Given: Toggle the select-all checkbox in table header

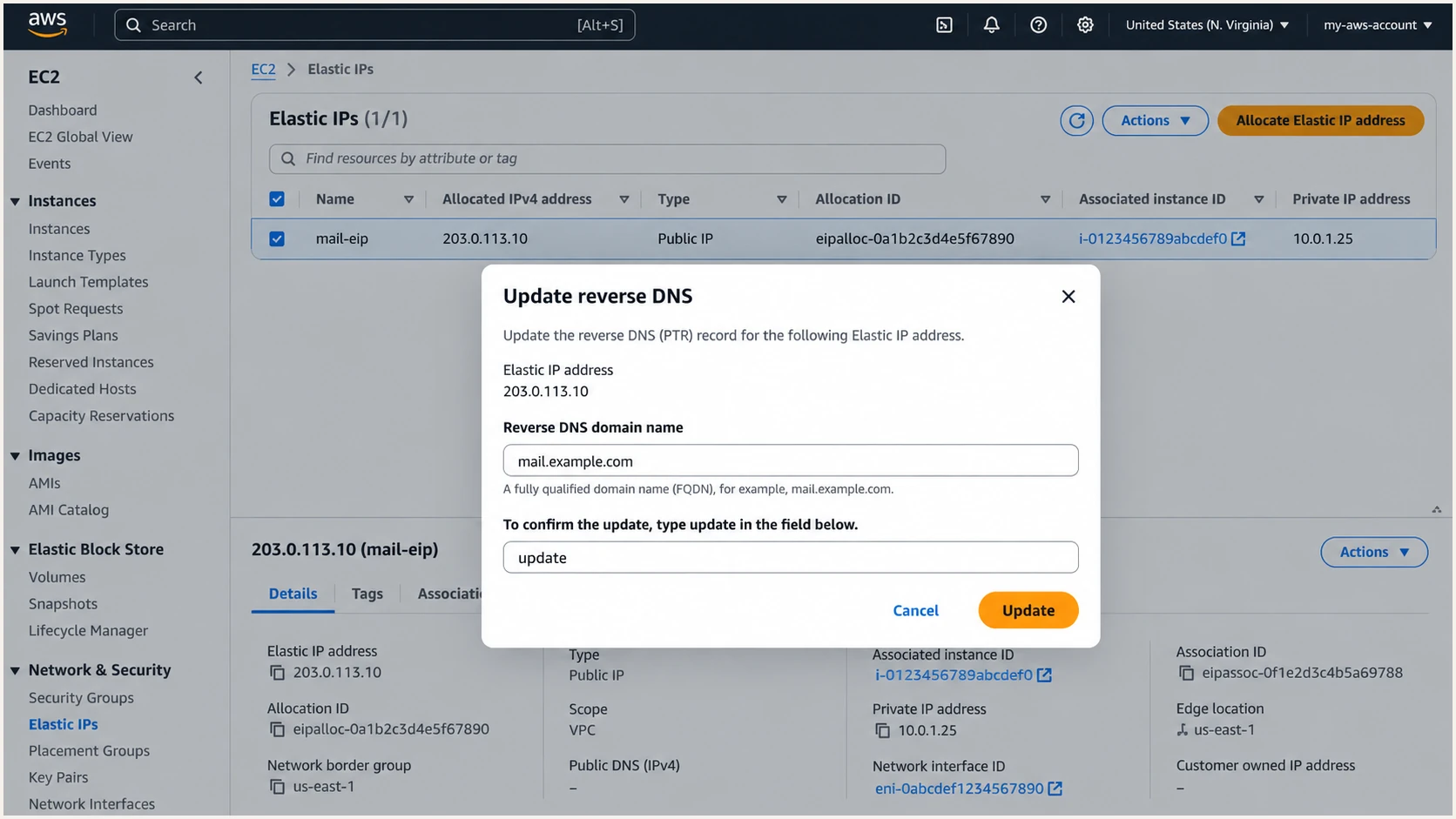Looking at the screenshot, I should point(277,199).
